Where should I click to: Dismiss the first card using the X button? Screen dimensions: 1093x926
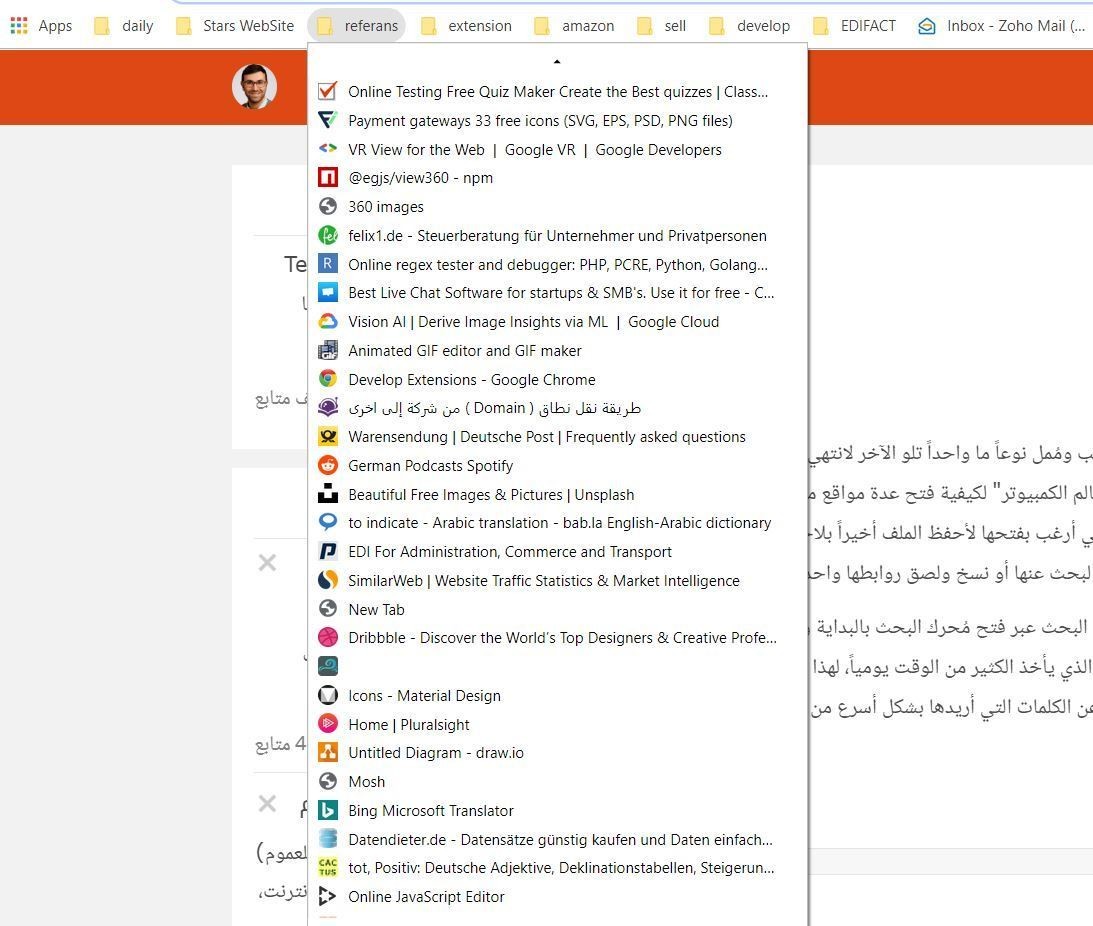(267, 563)
